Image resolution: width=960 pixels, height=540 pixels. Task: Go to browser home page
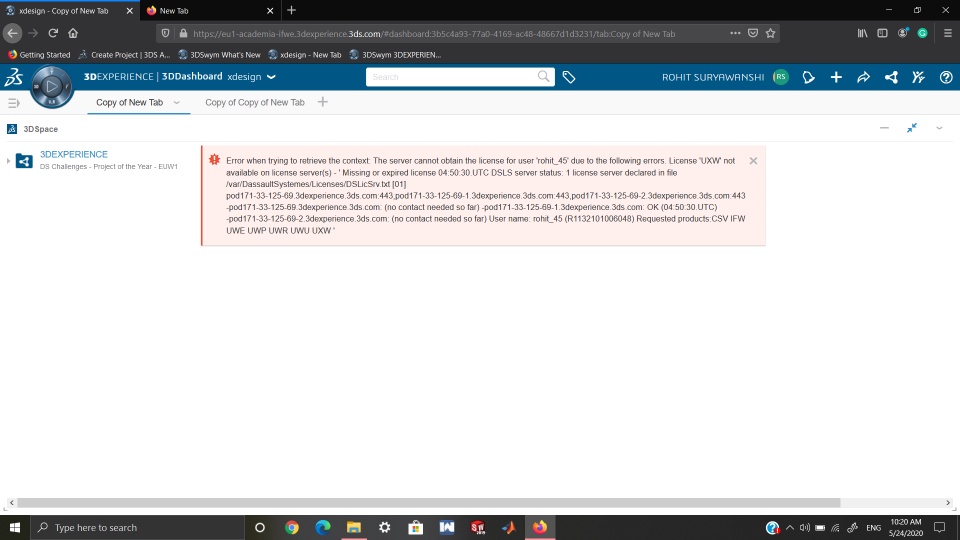click(x=73, y=33)
